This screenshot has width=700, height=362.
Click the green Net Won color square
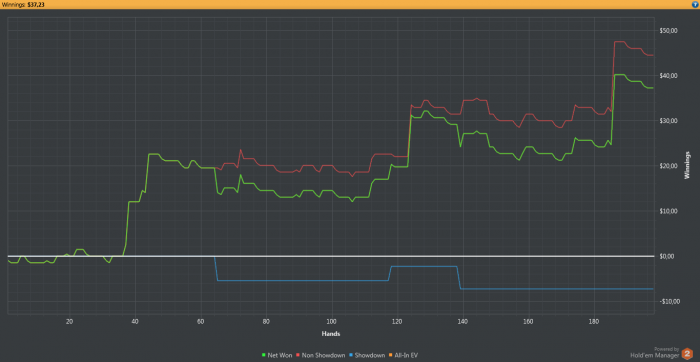click(264, 356)
